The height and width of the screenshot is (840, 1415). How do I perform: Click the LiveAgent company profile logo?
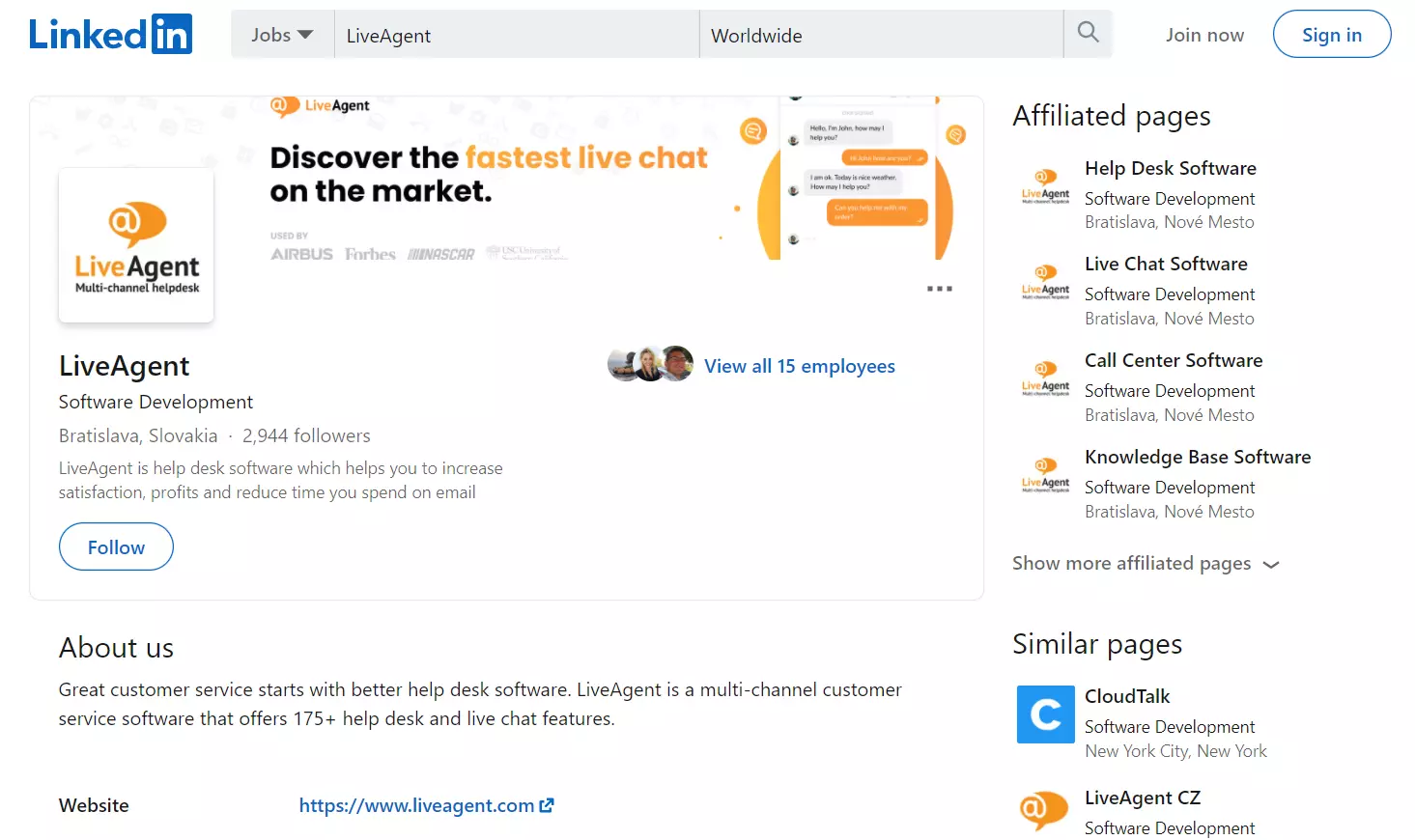(x=135, y=244)
